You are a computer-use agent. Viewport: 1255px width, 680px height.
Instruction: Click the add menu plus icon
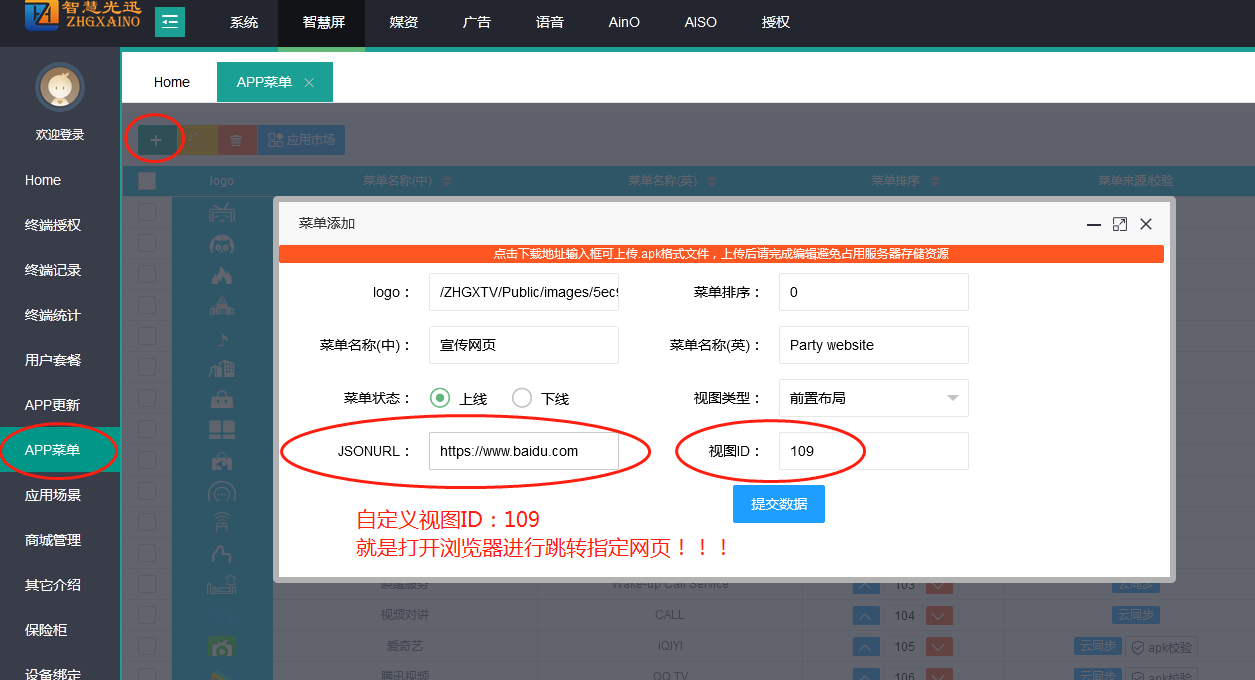click(x=155, y=140)
